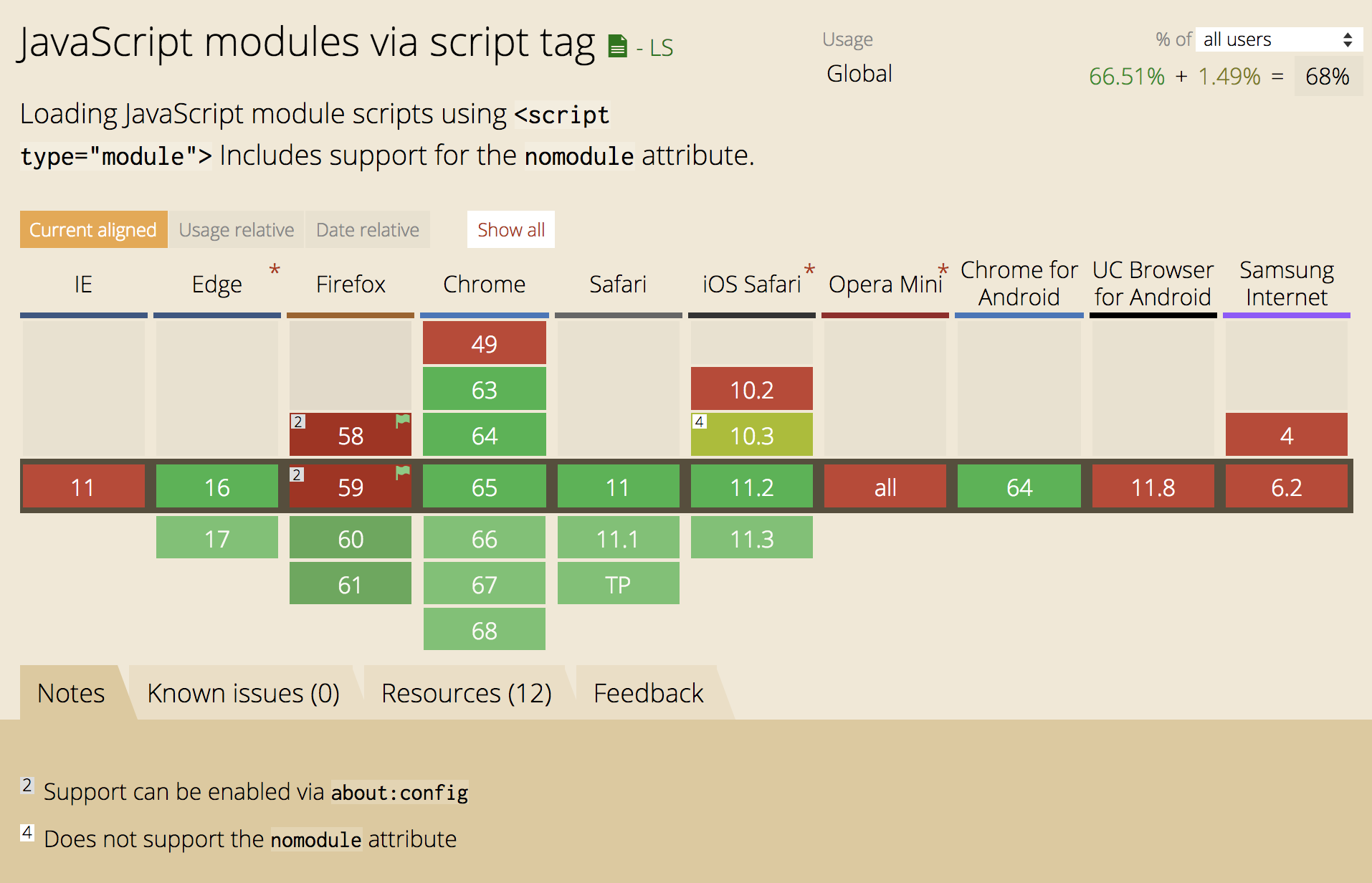Click the iOS Safari column header

751,285
